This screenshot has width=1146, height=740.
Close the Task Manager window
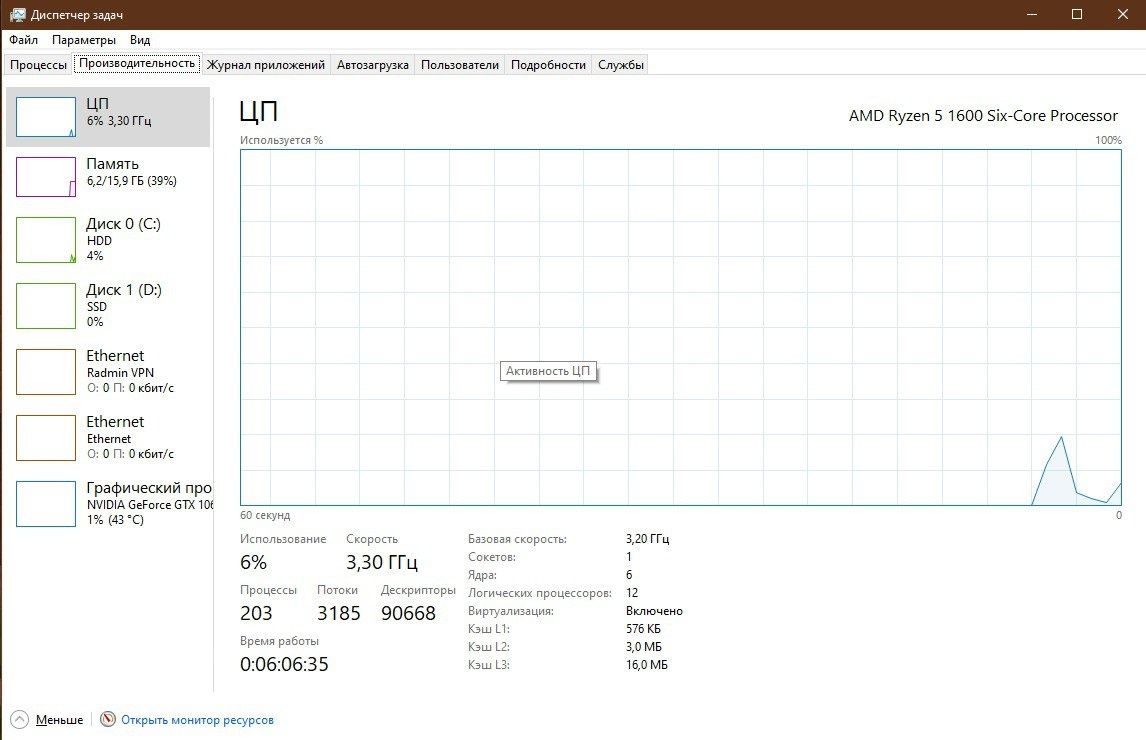click(x=1123, y=15)
